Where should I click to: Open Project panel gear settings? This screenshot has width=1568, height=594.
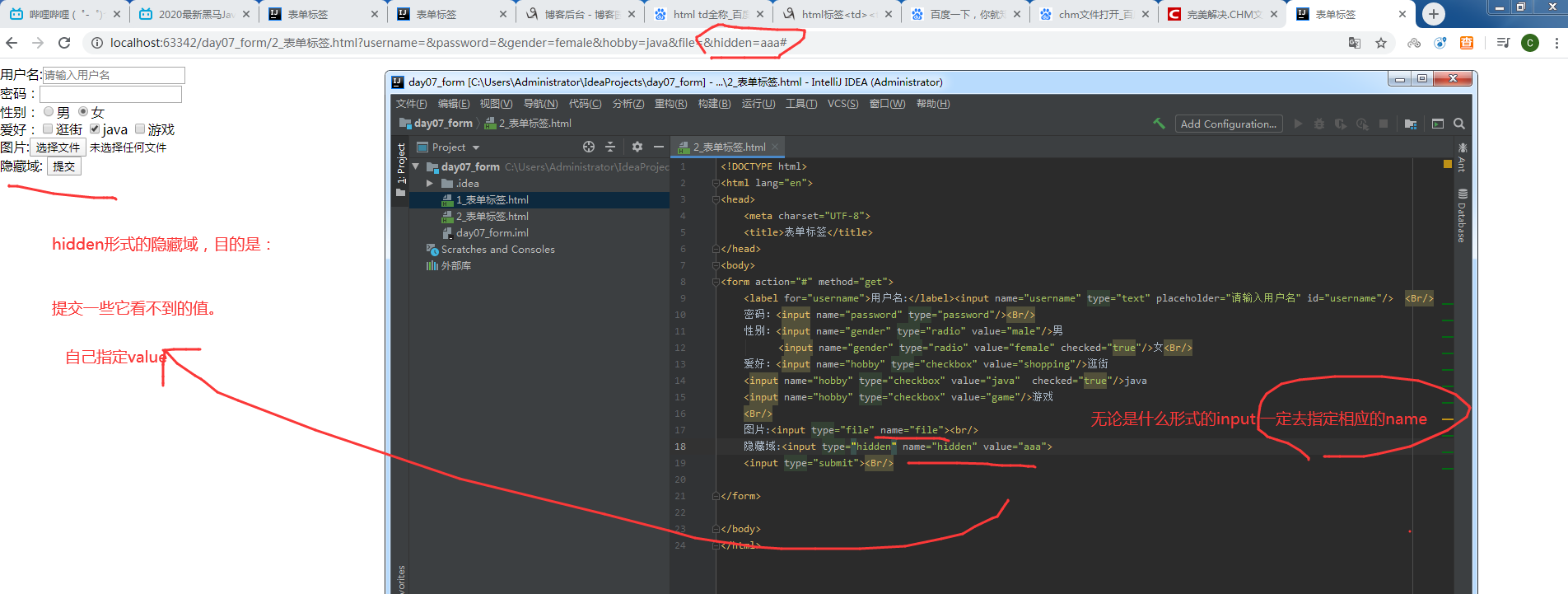637,147
